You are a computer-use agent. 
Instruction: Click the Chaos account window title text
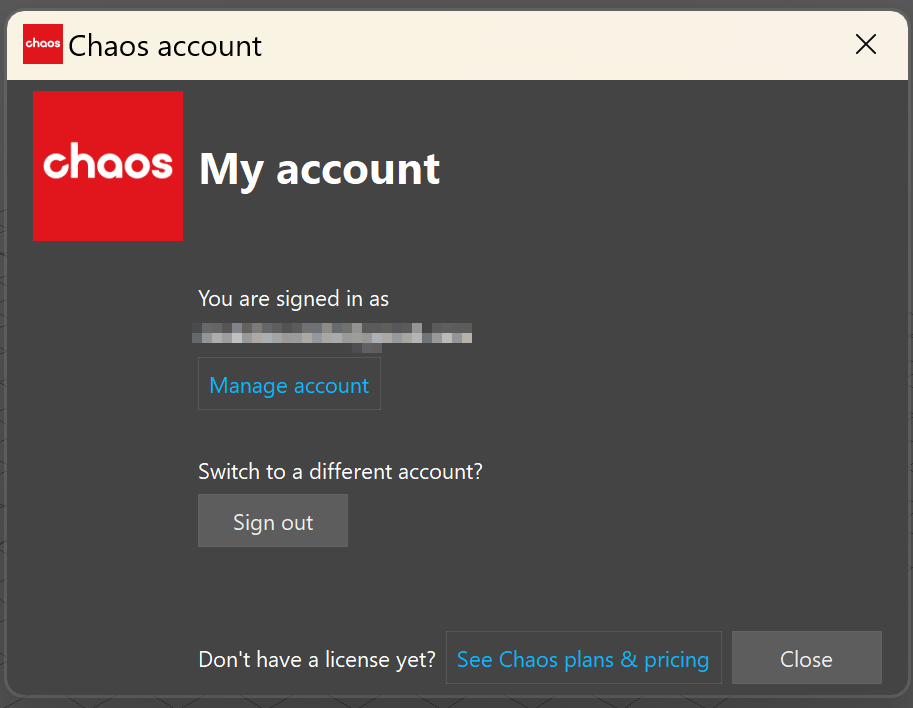point(165,46)
